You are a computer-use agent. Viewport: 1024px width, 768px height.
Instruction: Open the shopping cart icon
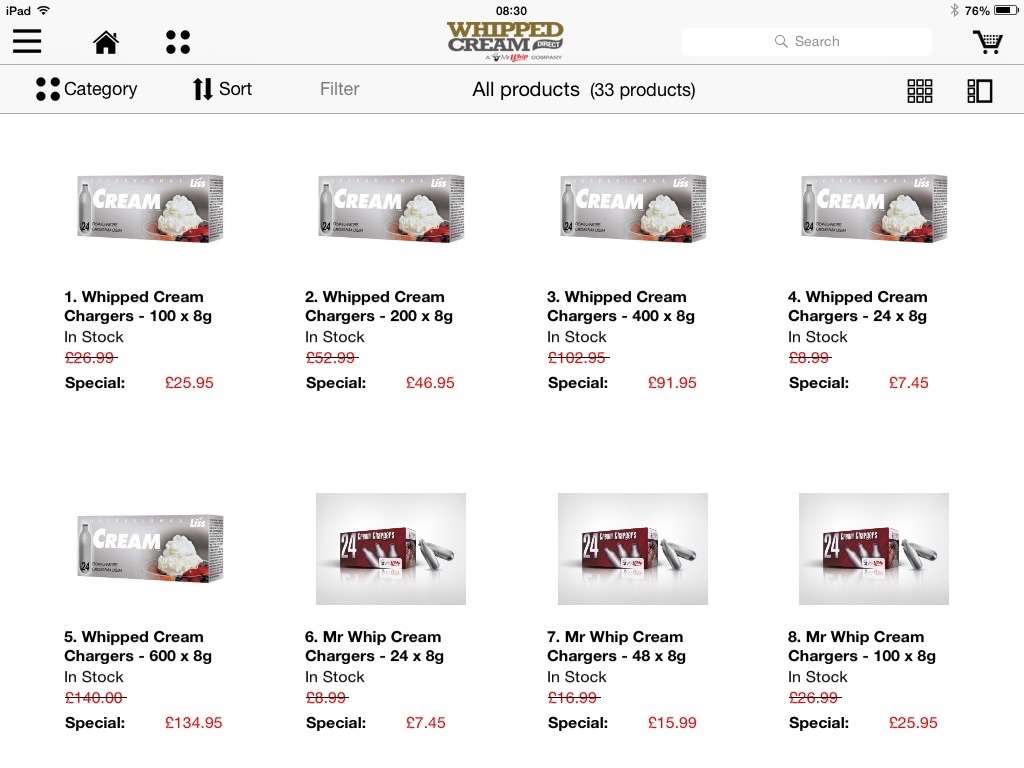coord(988,42)
